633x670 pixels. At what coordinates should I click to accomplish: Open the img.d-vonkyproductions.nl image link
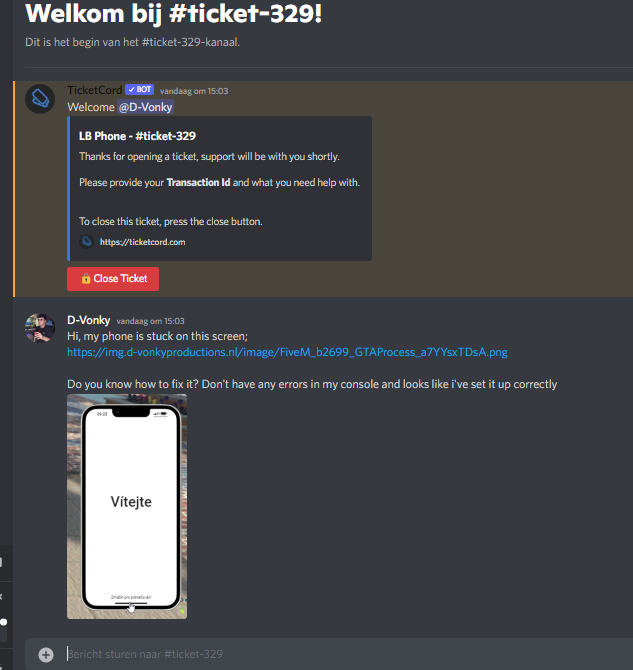[x=287, y=353]
